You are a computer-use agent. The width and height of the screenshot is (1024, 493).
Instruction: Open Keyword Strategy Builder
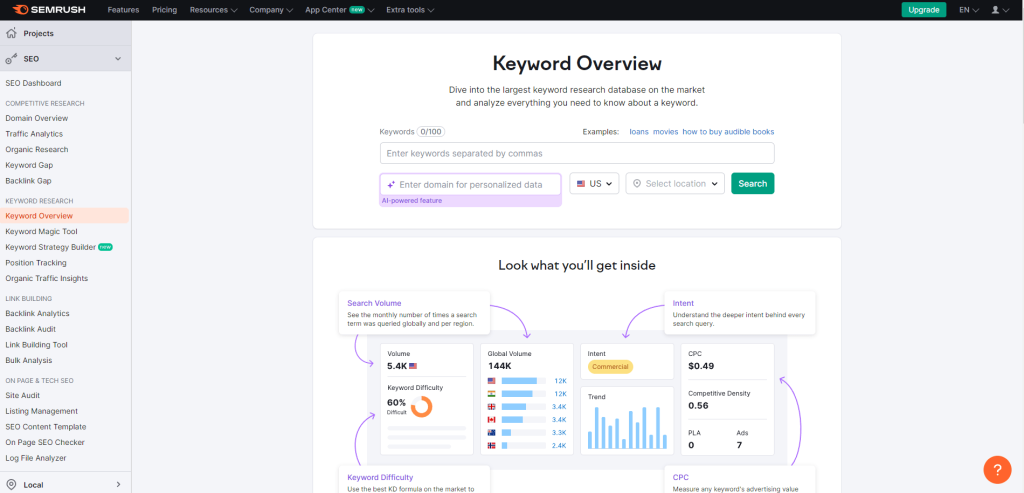50,247
